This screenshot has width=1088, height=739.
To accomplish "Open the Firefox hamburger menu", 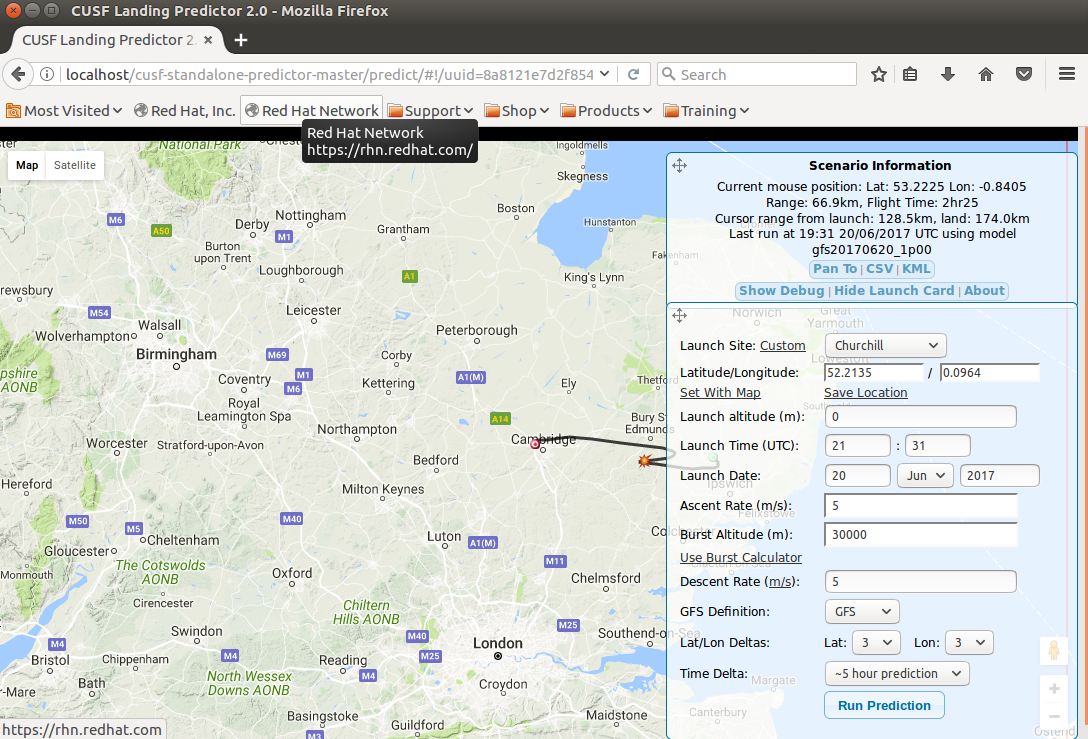I will coord(1066,75).
